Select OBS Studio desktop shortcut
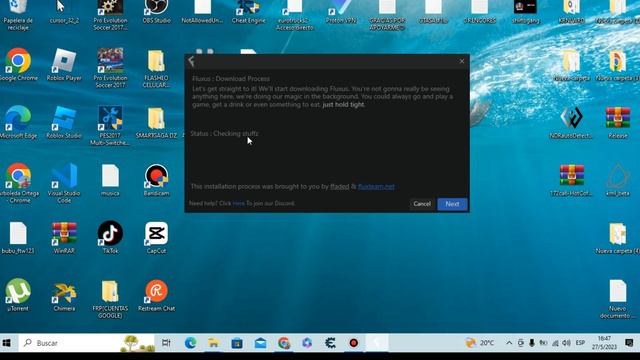Viewport: 640px width, 360px height. coord(156,12)
